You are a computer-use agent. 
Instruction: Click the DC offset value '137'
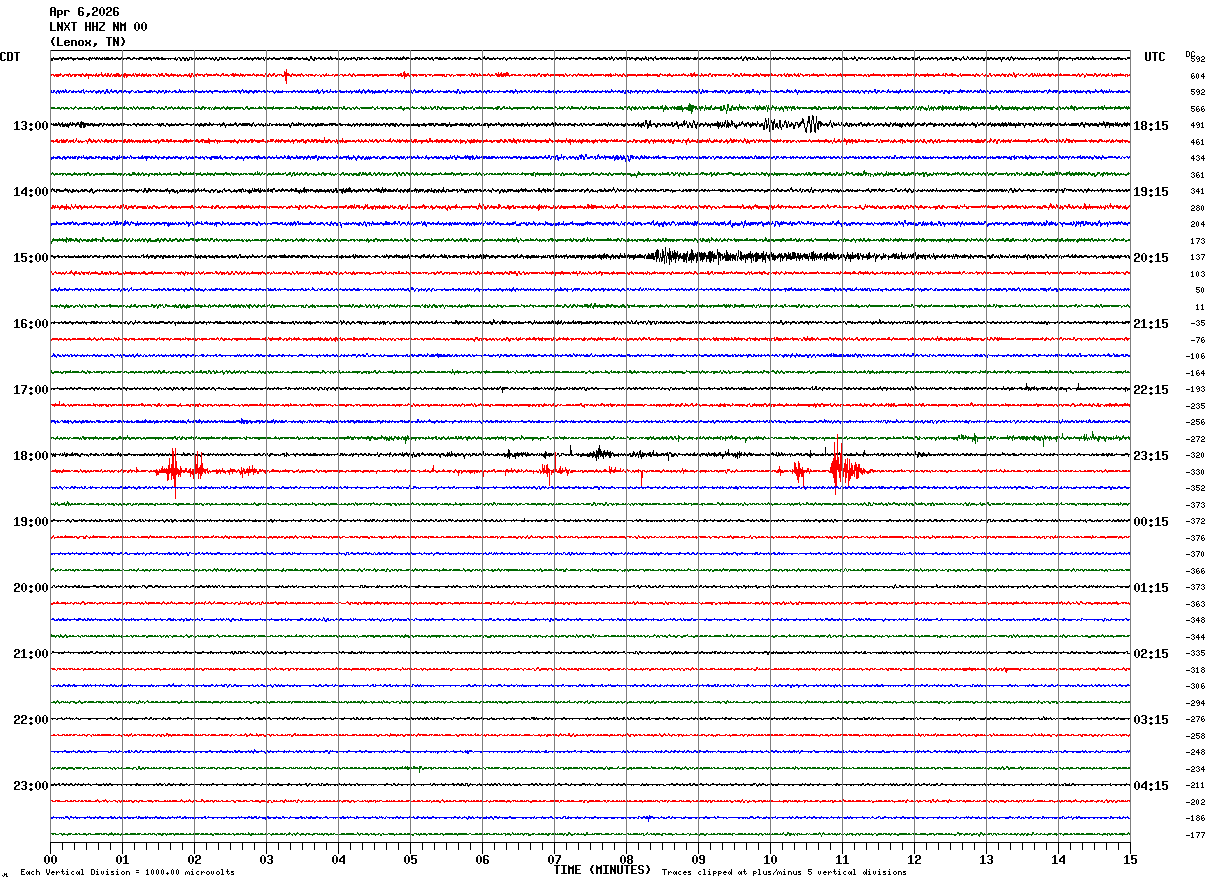[1197, 258]
